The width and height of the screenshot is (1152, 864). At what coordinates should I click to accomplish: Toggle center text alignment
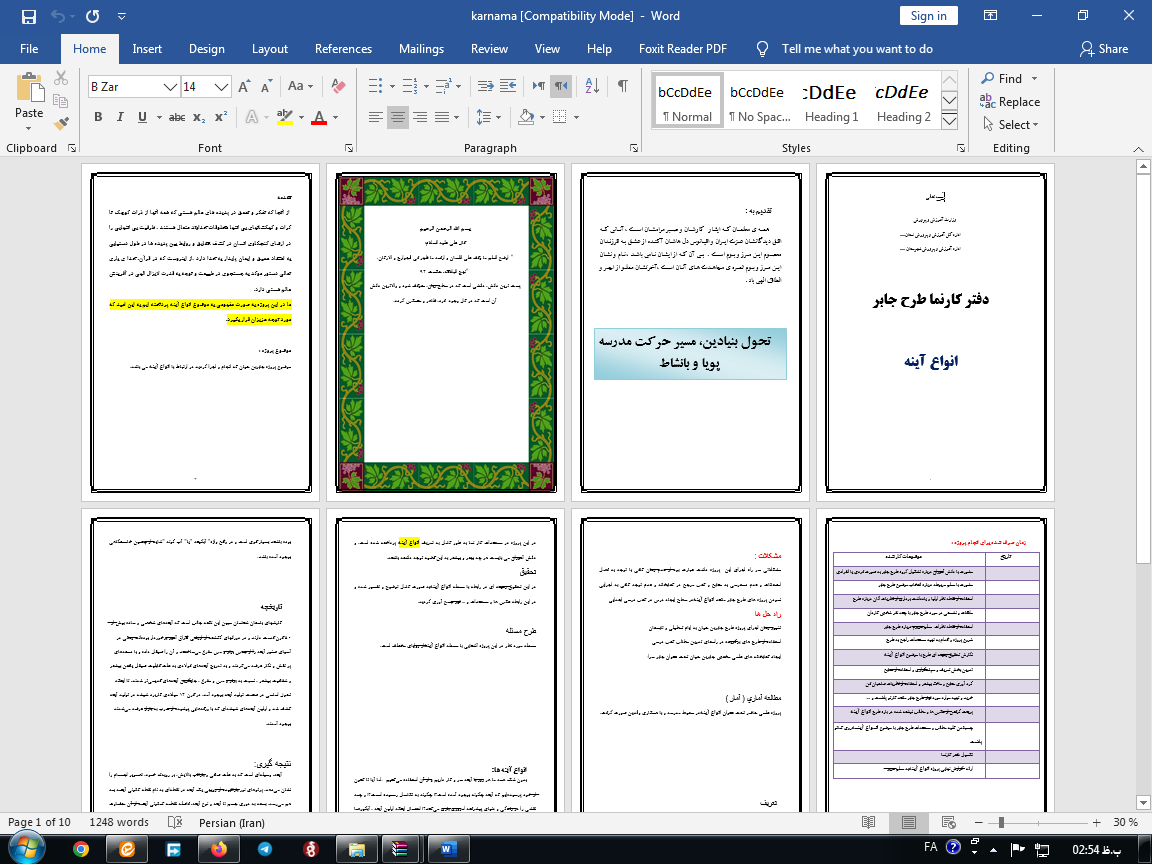click(x=398, y=117)
